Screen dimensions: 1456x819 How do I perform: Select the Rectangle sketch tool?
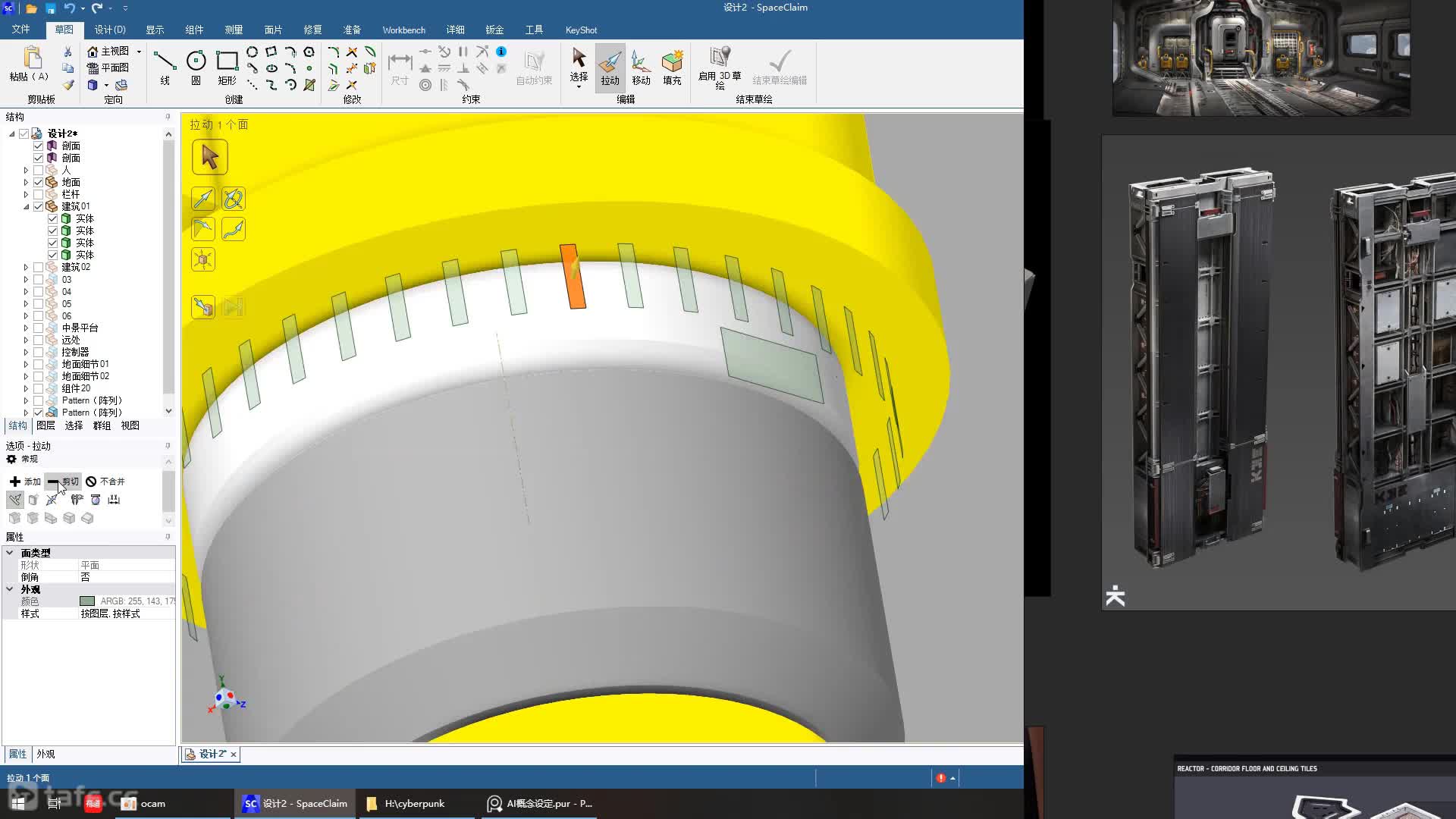[x=227, y=67]
